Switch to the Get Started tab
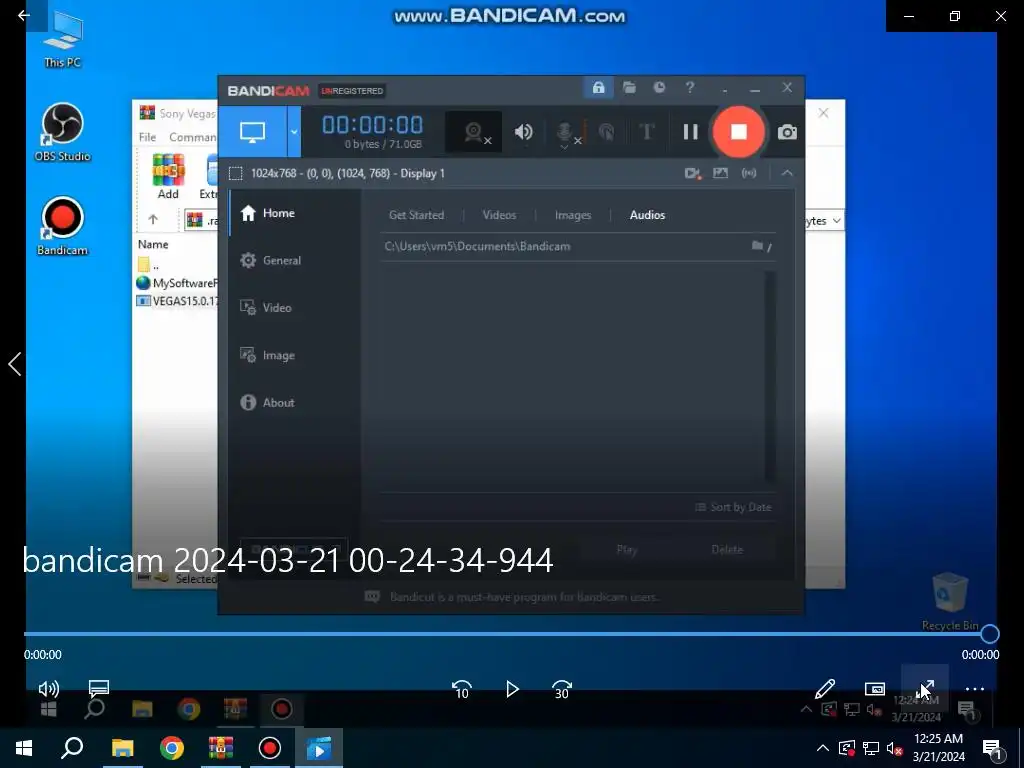Image resolution: width=1024 pixels, height=768 pixels. click(416, 215)
